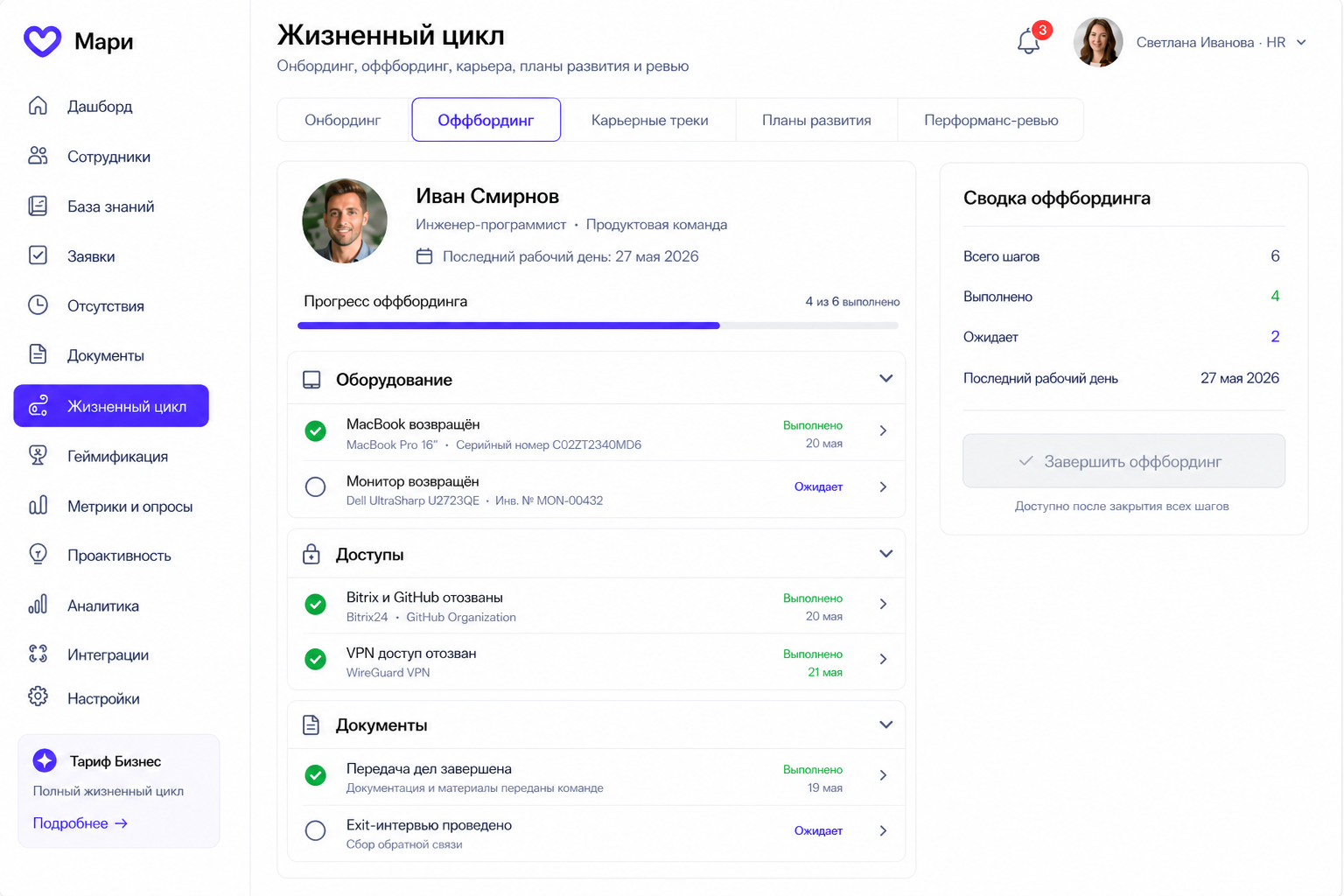Click the Настройки gear icon
The height and width of the screenshot is (896, 1344).
point(38,697)
